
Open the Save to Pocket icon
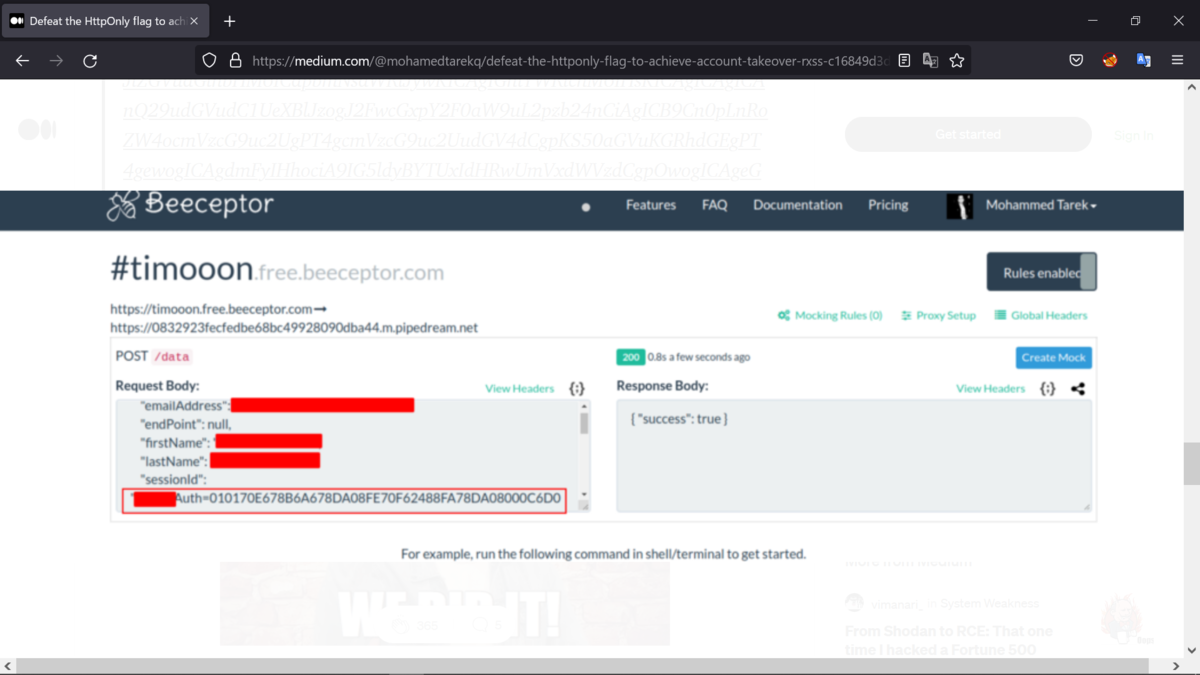pyautogui.click(x=1076, y=61)
